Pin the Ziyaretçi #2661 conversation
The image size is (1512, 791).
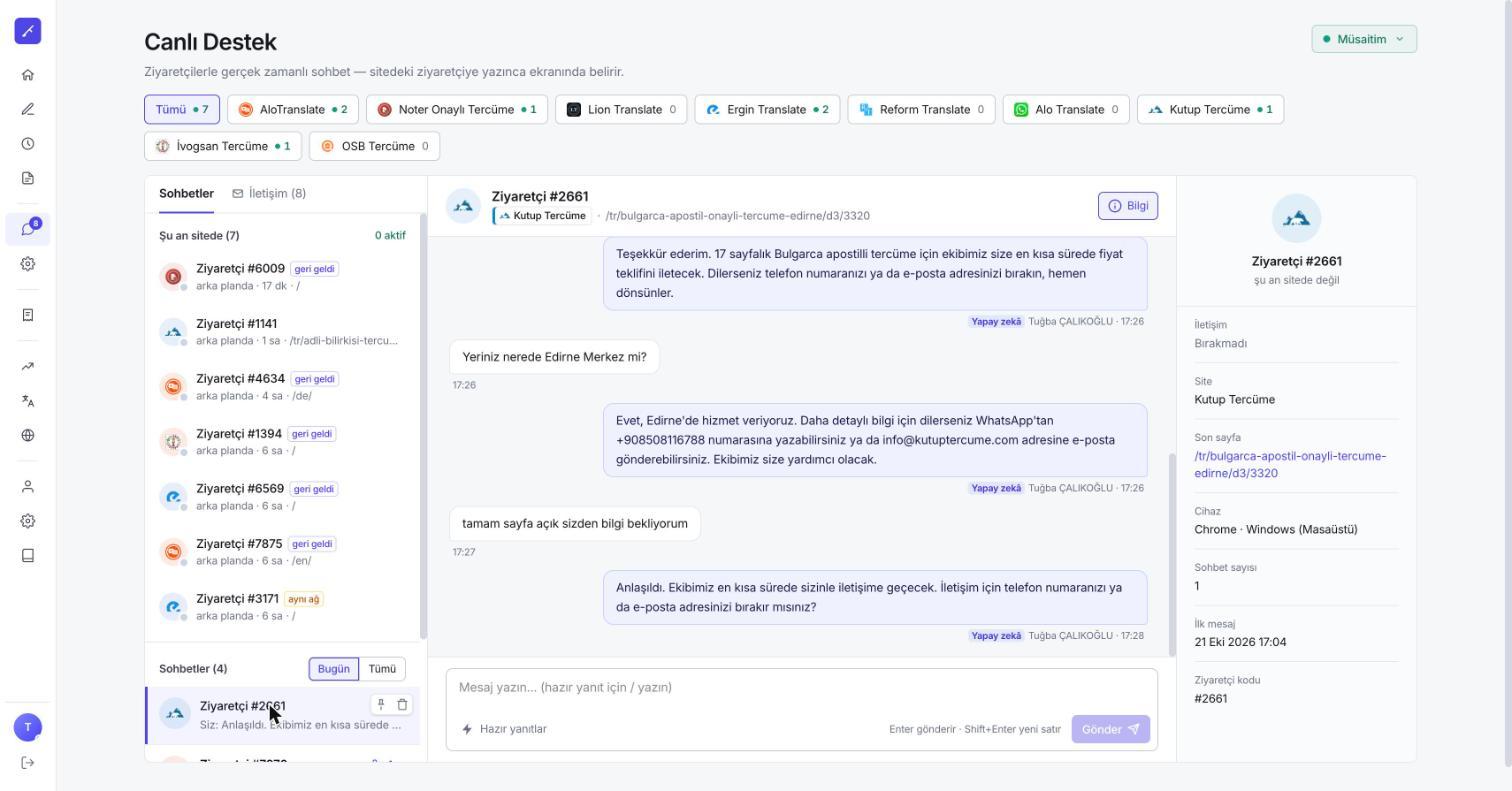tap(380, 705)
